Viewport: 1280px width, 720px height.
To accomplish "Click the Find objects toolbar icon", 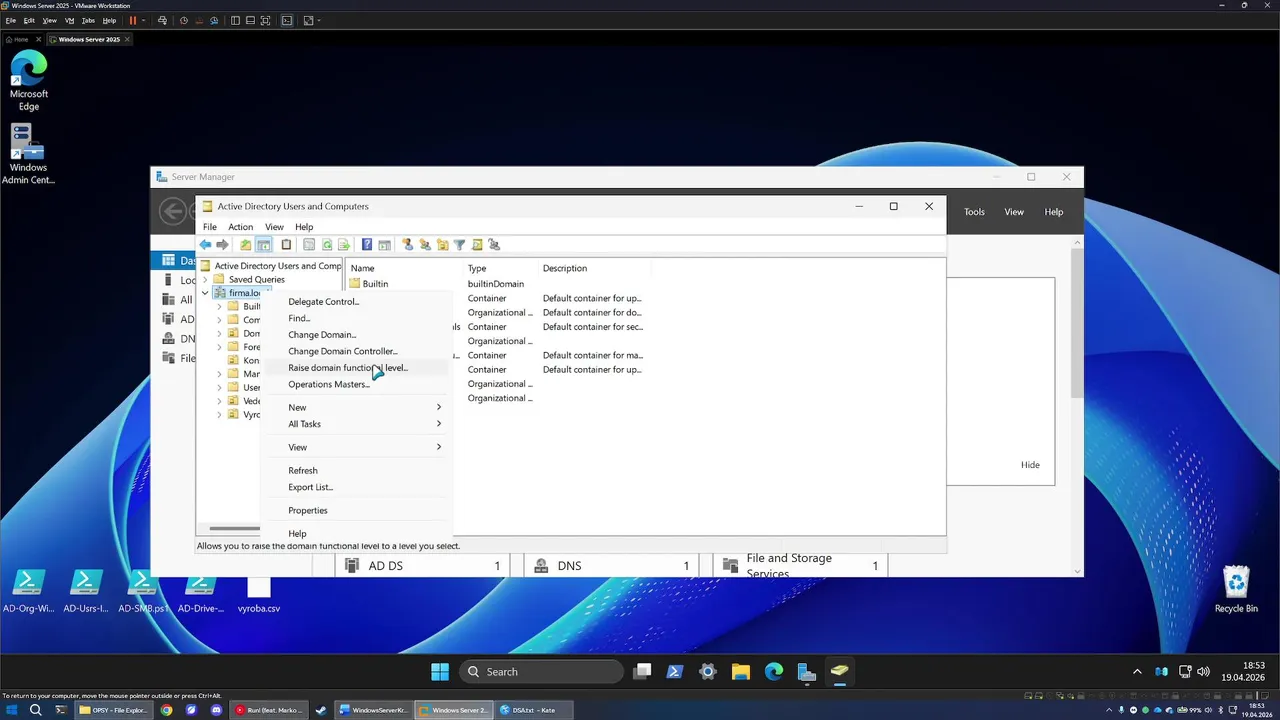I will click(x=477, y=245).
